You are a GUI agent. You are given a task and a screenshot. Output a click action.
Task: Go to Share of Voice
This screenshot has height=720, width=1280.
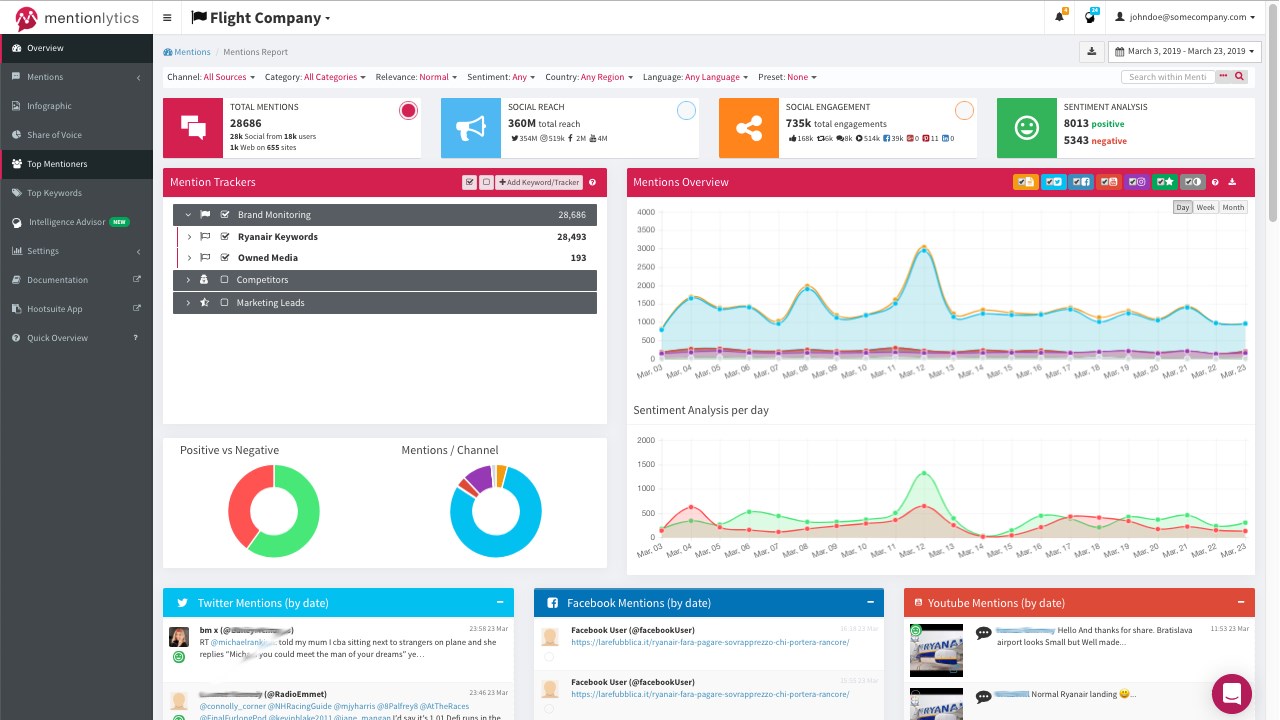tap(76, 135)
